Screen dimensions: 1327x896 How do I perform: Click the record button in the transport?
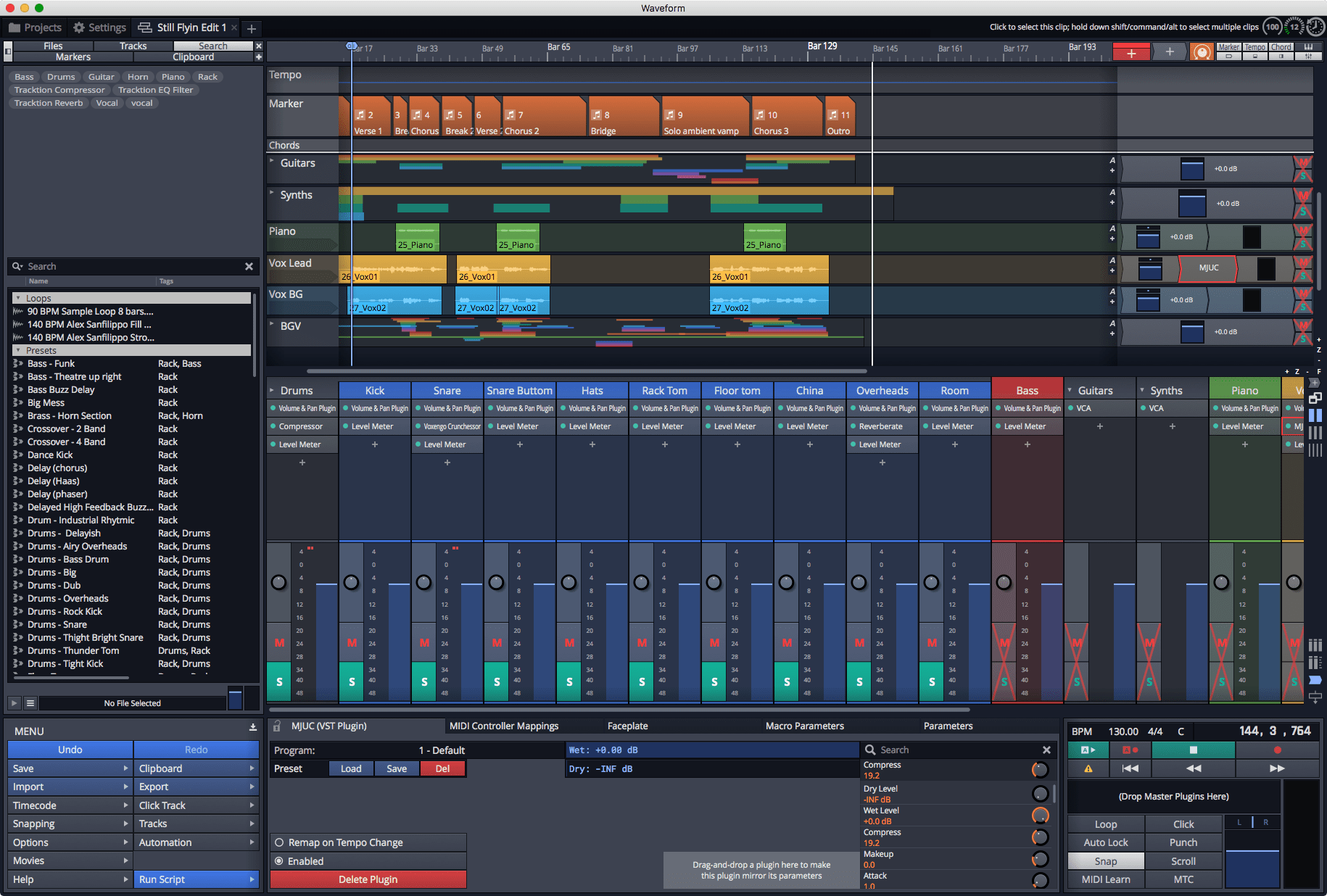pyautogui.click(x=1278, y=750)
